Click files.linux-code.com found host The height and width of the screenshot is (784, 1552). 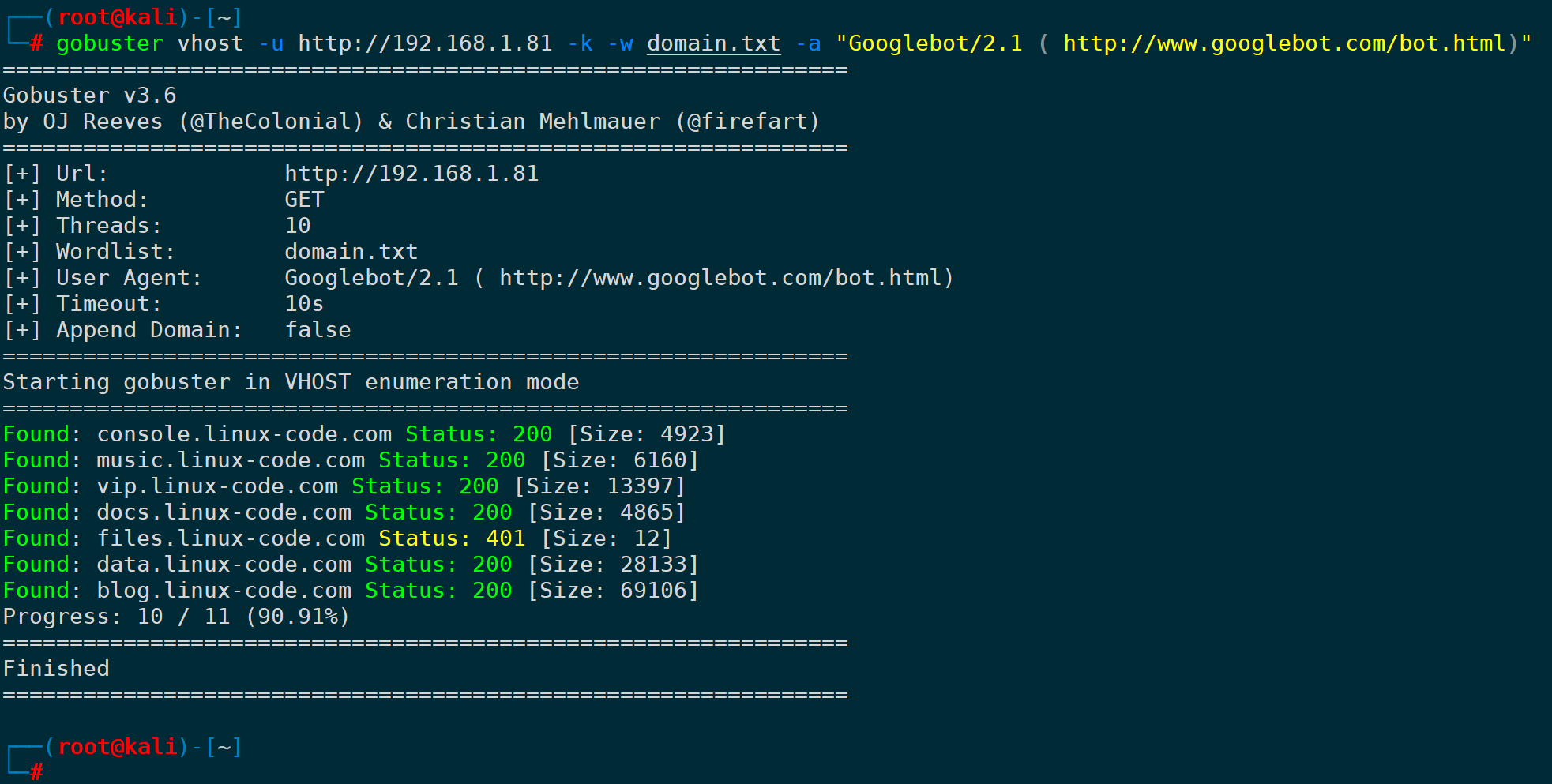pyautogui.click(x=231, y=538)
